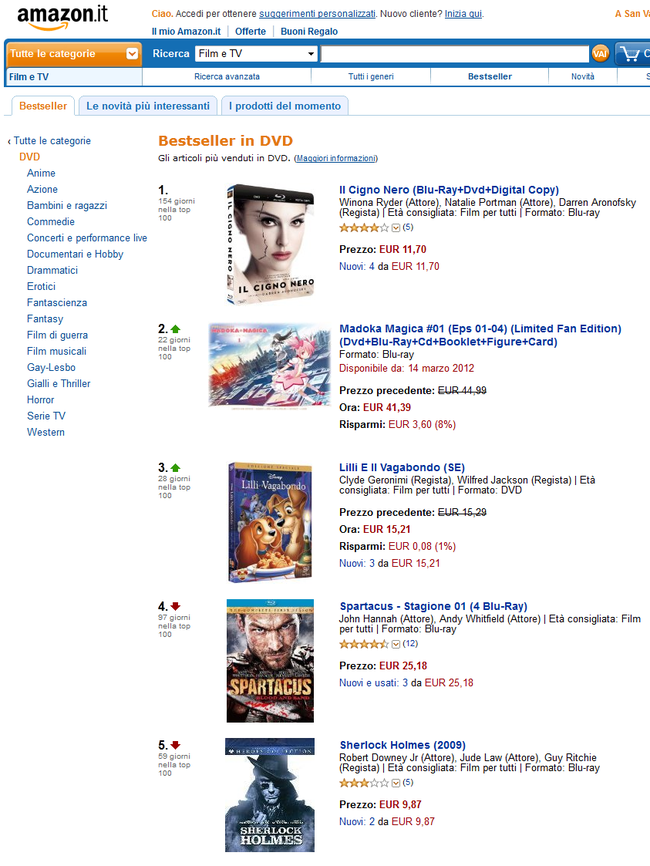Click the orange VAI search button
Viewport: 650px width, 866px height.
click(x=600, y=54)
